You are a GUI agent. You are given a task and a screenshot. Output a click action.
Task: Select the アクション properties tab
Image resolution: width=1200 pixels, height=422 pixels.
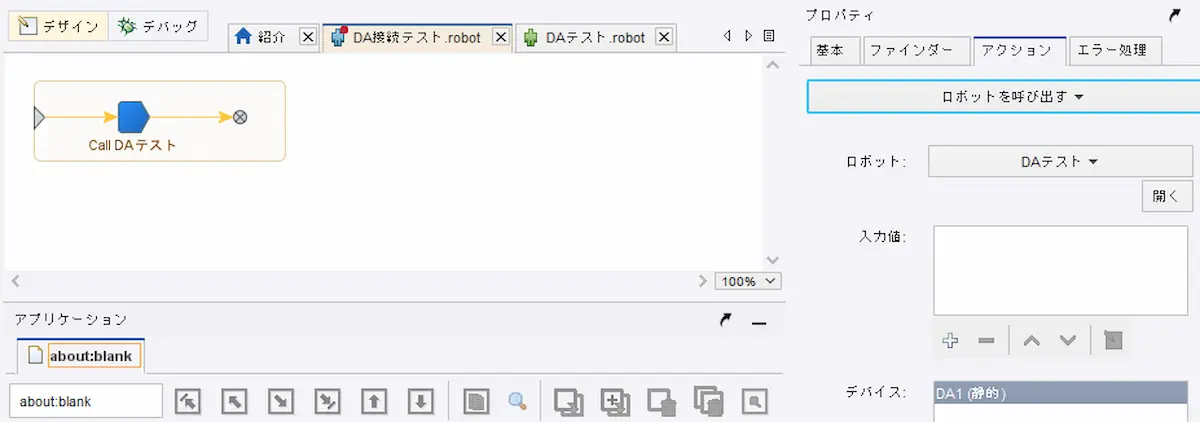pyautogui.click(x=1020, y=50)
